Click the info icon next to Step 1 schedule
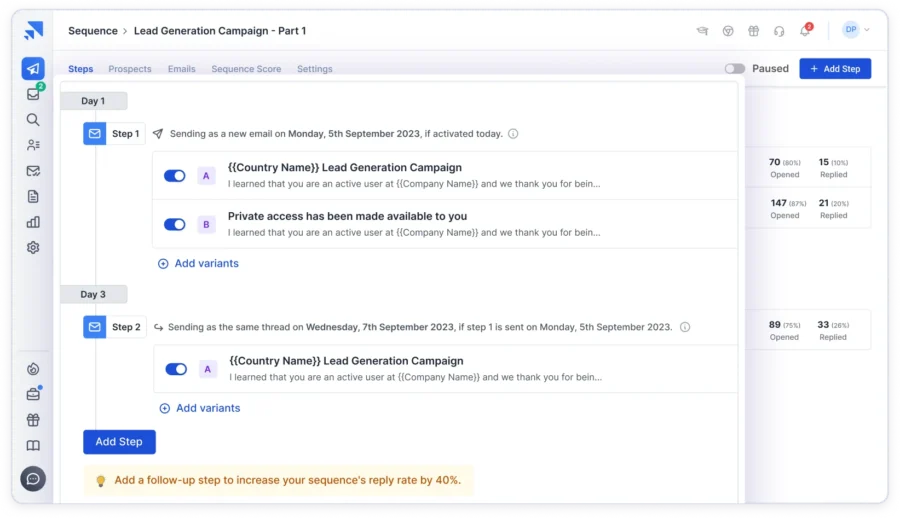Image resolution: width=900 pixels, height=518 pixels. coord(513,134)
